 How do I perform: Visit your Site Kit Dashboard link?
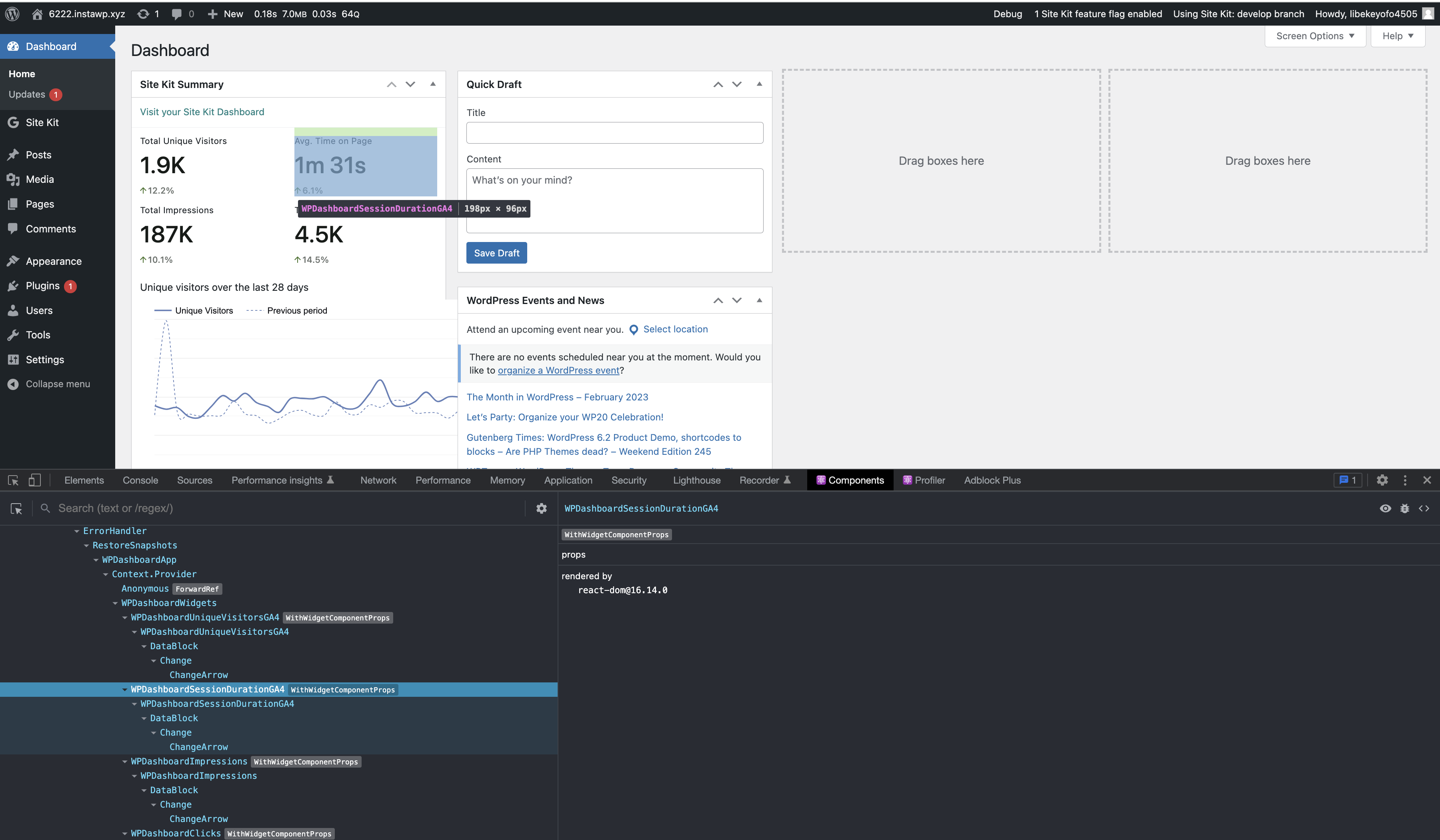(202, 112)
